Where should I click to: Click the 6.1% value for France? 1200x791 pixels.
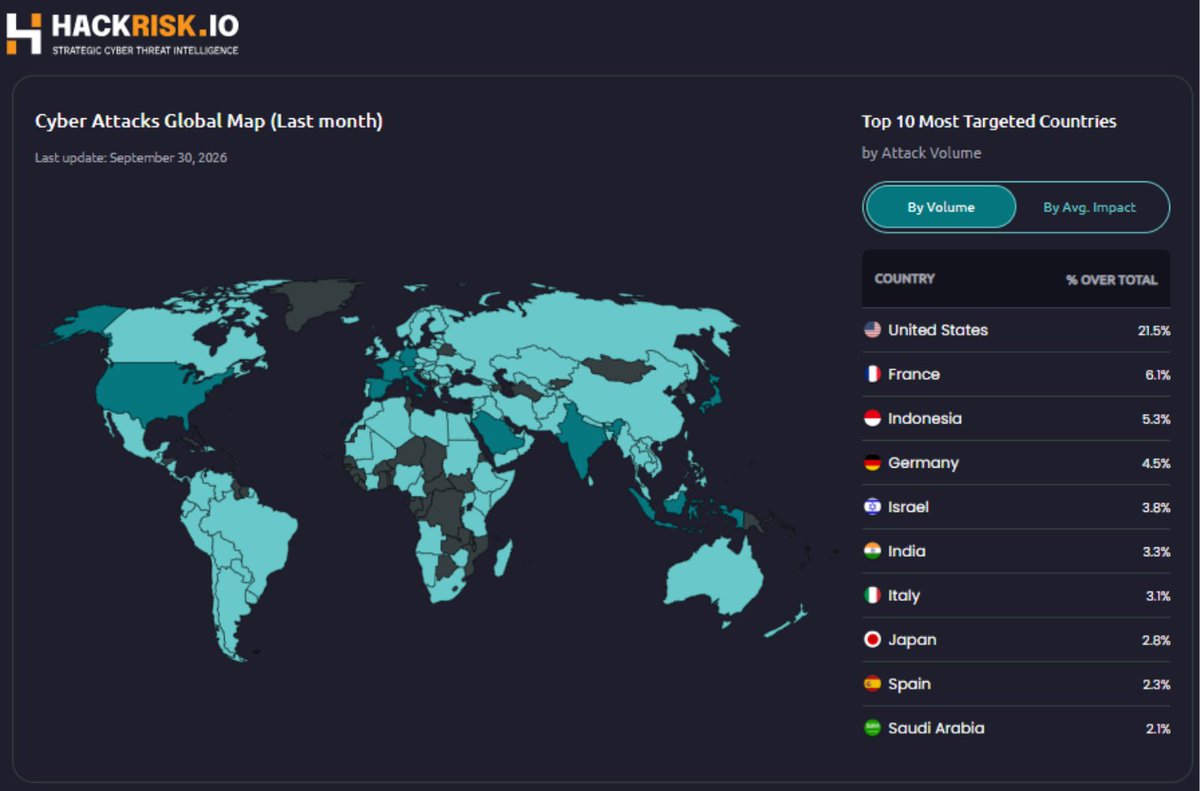1157,374
